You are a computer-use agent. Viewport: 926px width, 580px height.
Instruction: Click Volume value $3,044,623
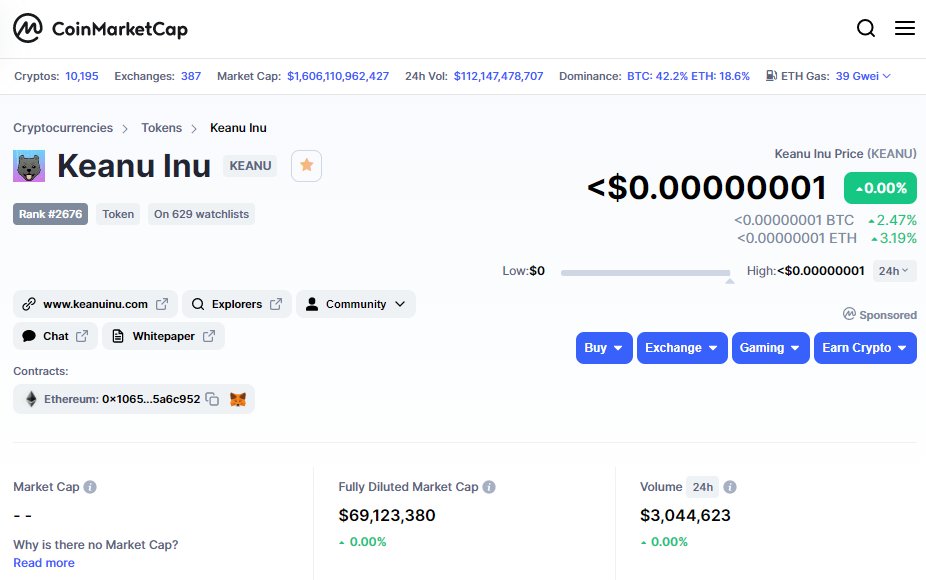685,516
